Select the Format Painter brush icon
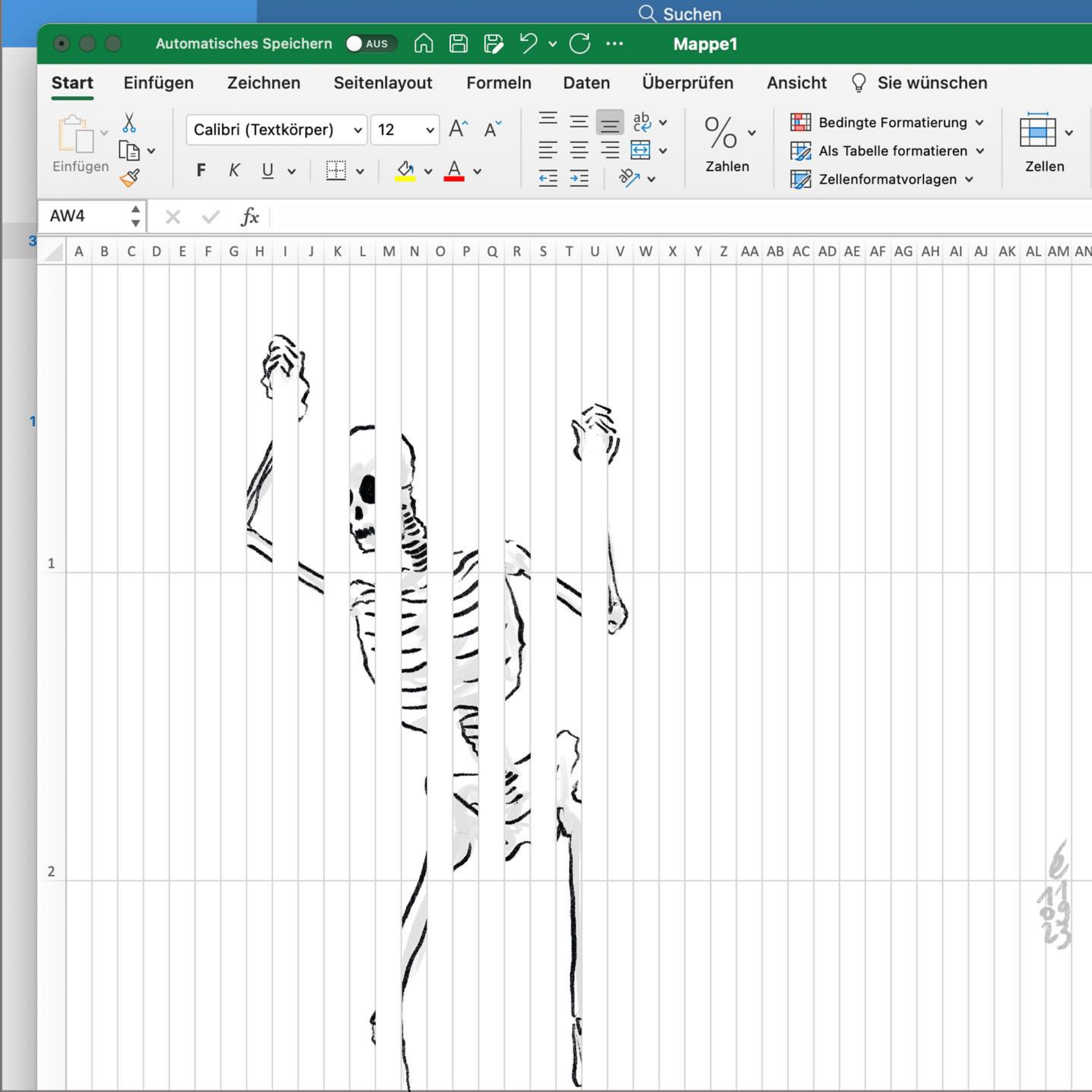Screen dimensions: 1092x1092 [129, 178]
